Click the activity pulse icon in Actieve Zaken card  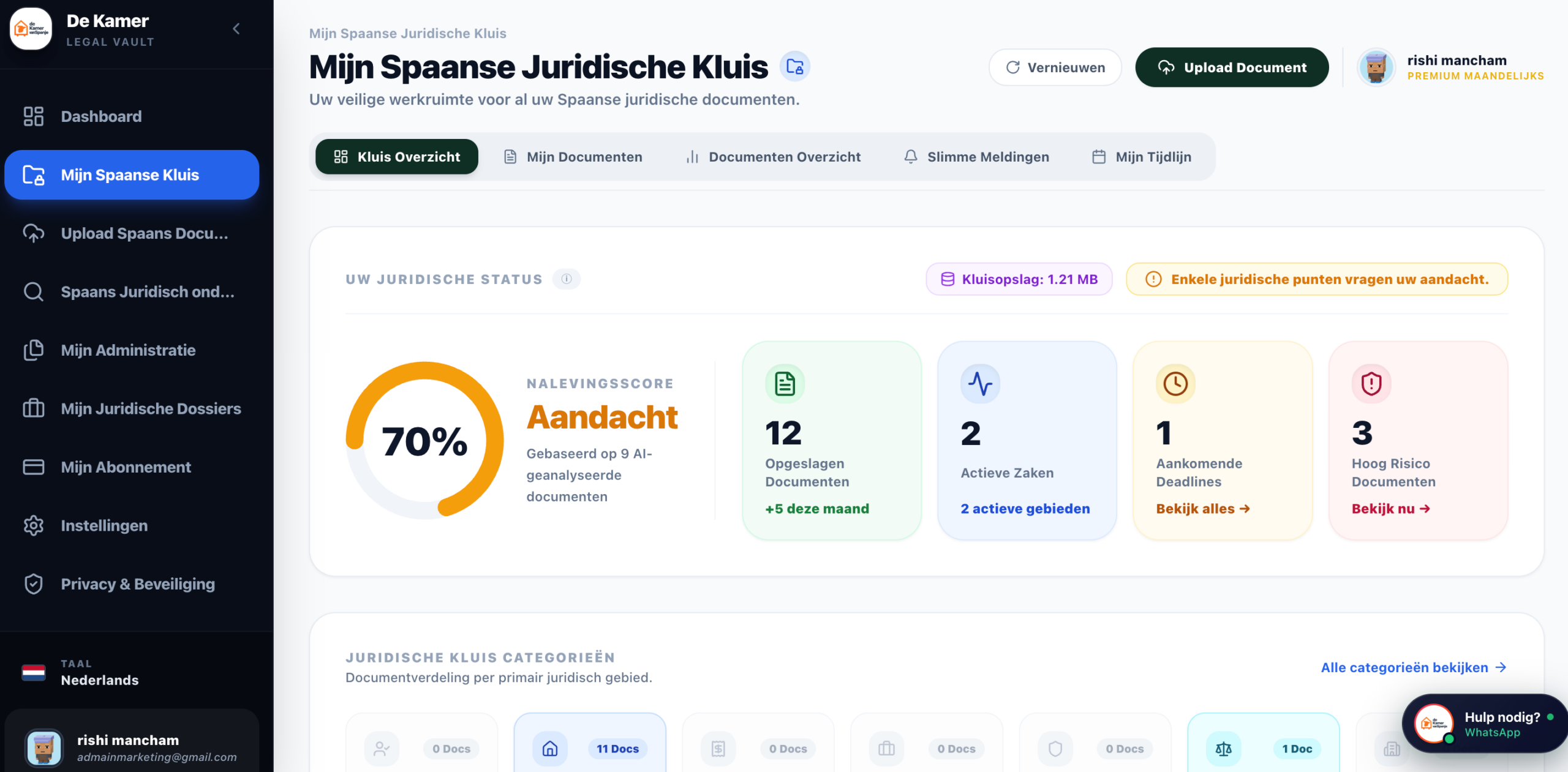click(980, 384)
